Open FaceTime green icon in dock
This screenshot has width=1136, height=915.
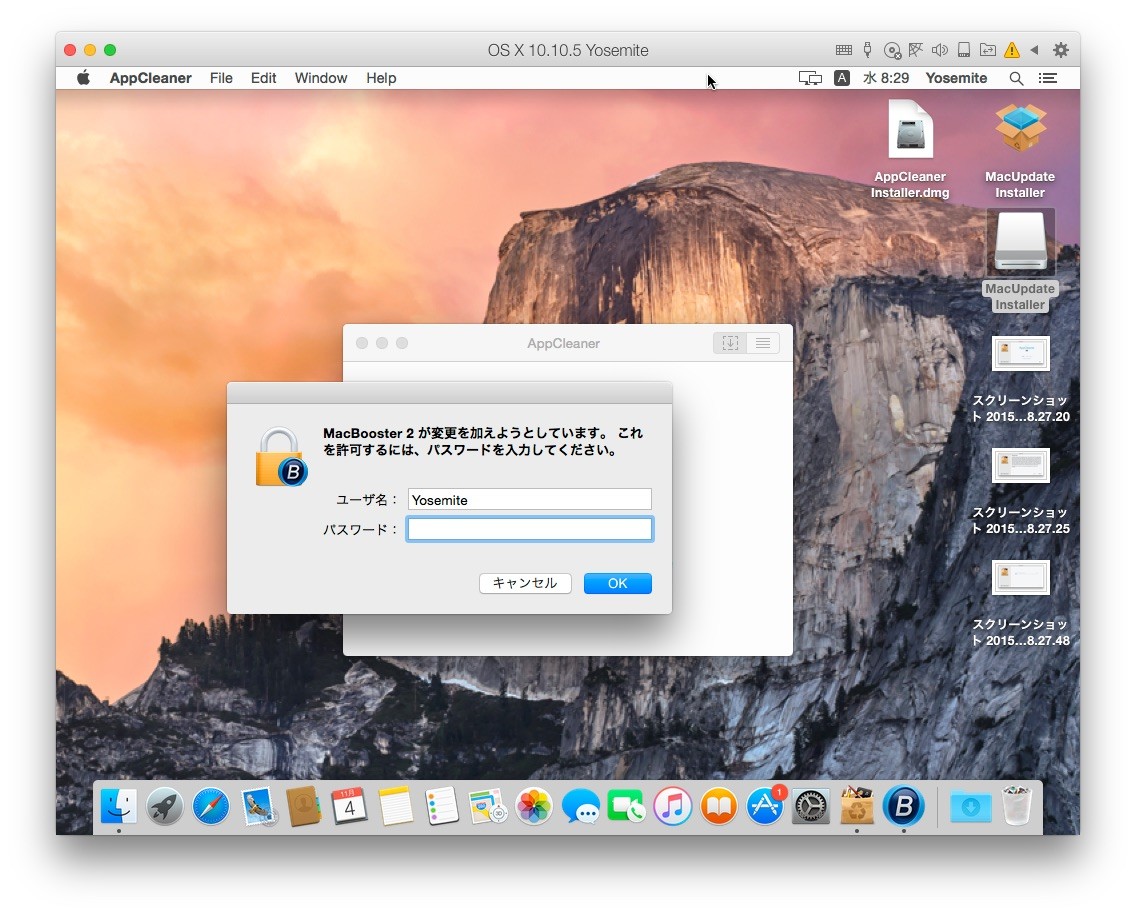coord(626,806)
